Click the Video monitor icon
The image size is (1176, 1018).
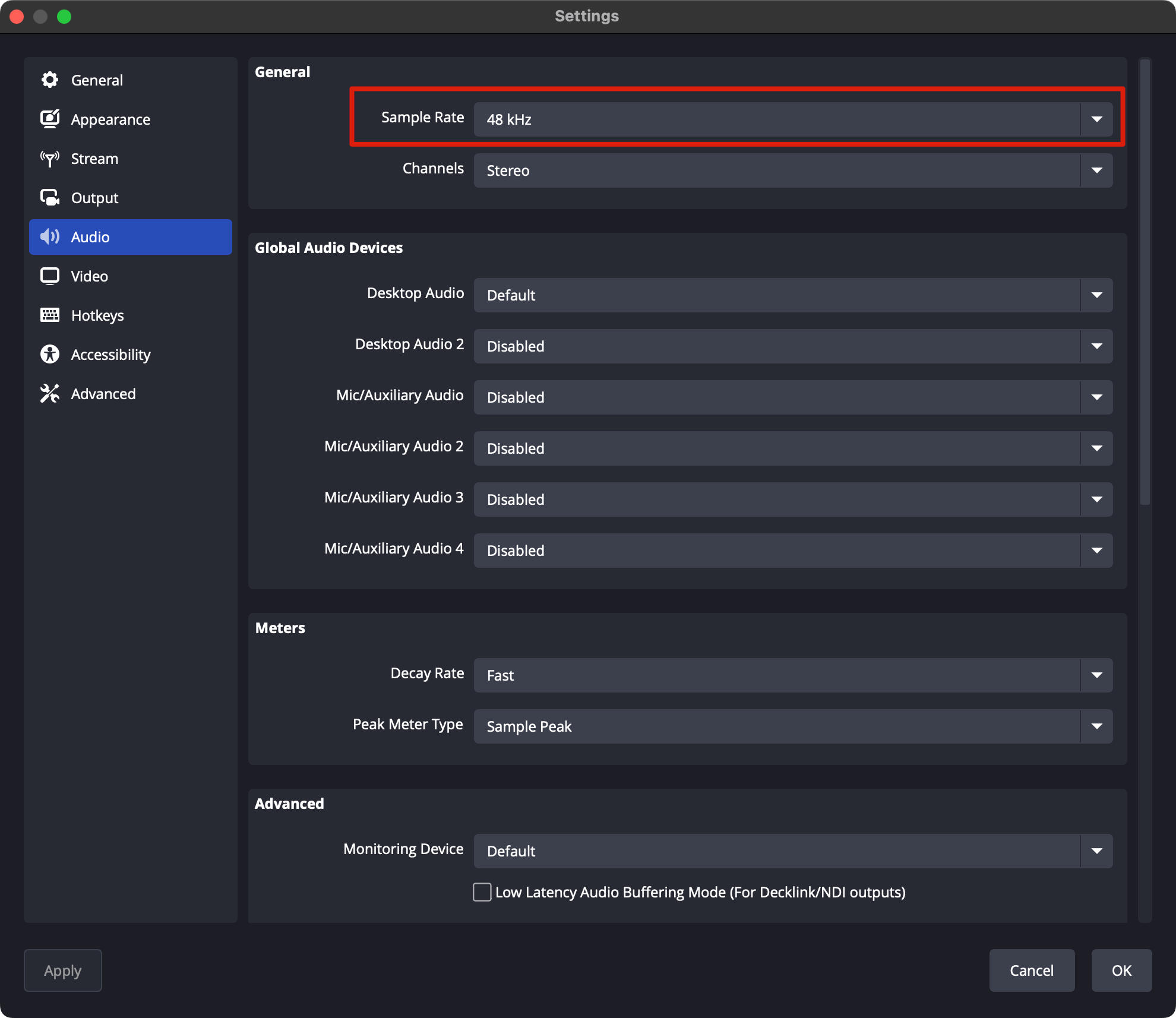point(50,276)
